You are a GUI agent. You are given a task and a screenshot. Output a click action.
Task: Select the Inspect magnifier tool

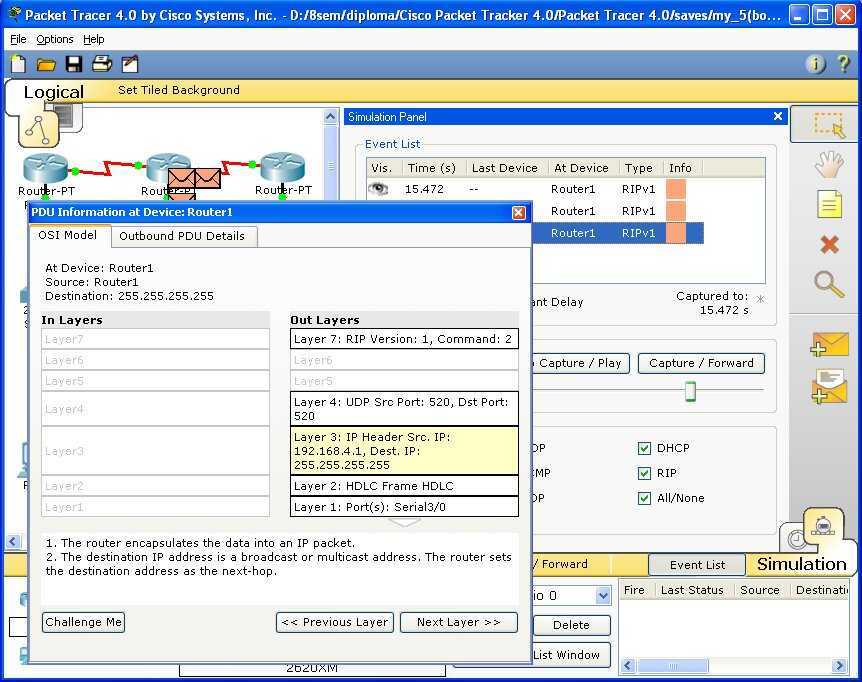click(829, 284)
